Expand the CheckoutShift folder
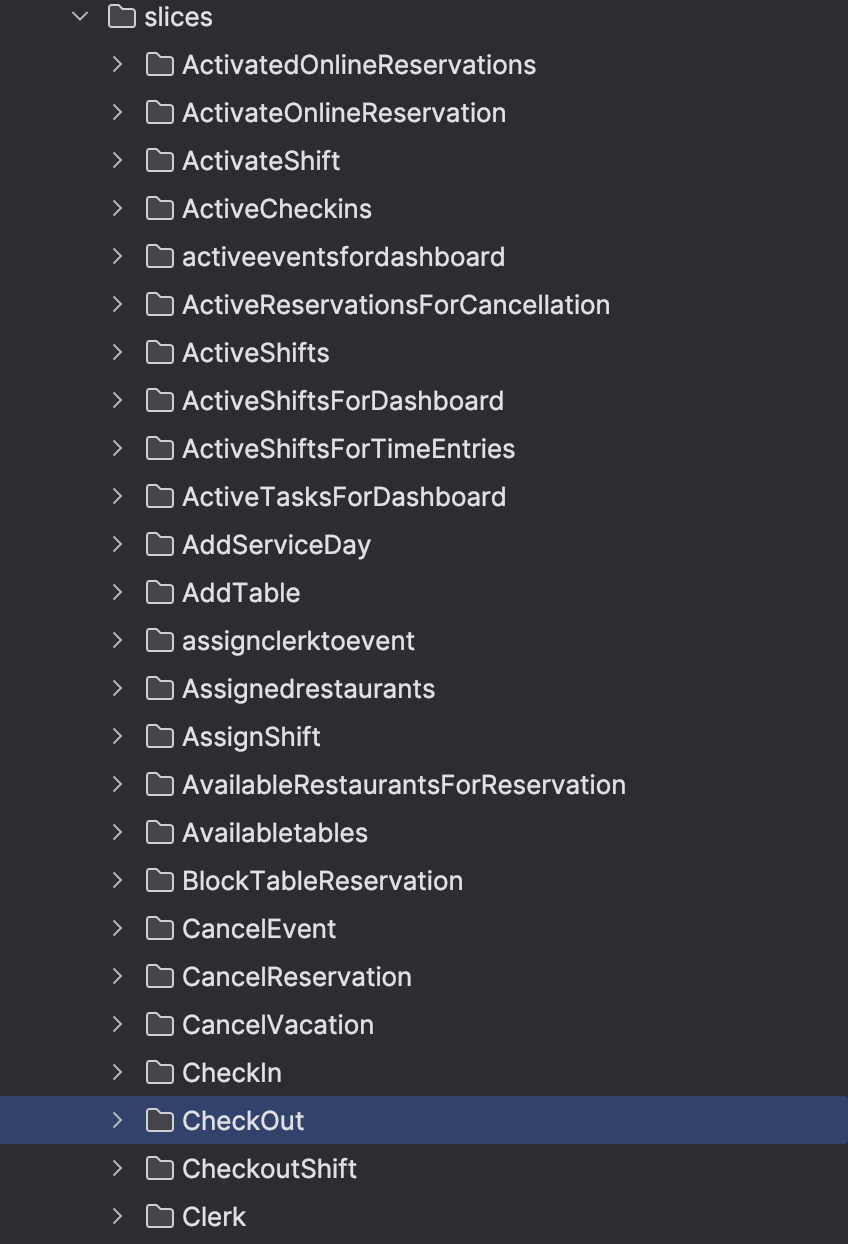Viewport: 848px width, 1244px height. 118,1168
